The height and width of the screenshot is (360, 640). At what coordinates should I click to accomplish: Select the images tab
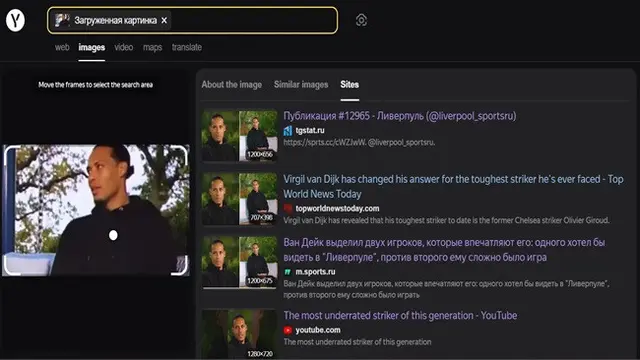pyautogui.click(x=91, y=47)
